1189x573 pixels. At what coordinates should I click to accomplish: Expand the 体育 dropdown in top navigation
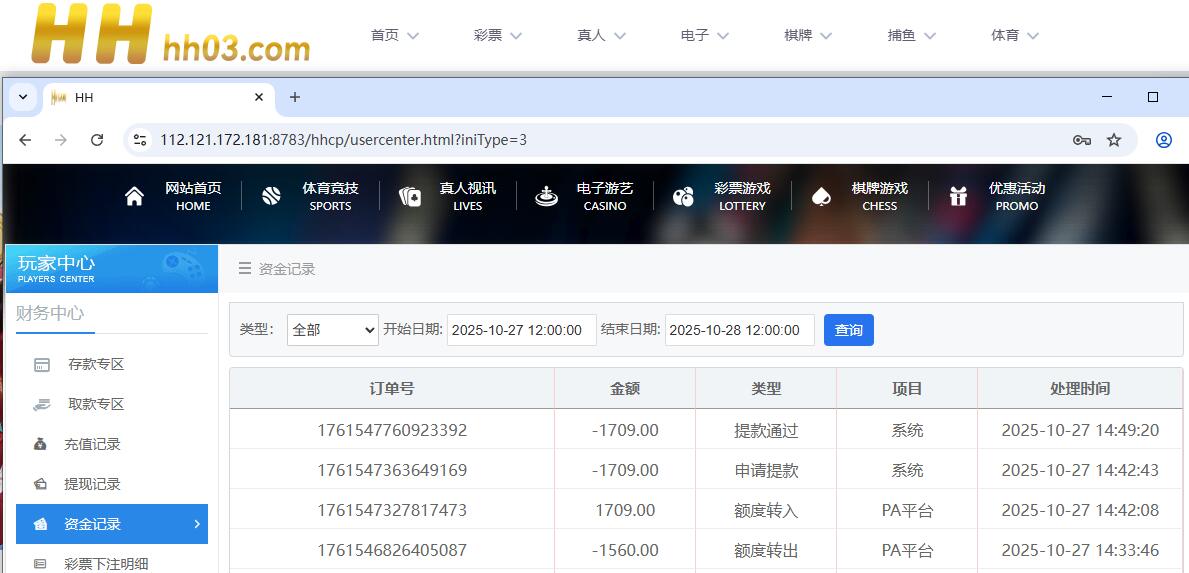tap(1014, 35)
